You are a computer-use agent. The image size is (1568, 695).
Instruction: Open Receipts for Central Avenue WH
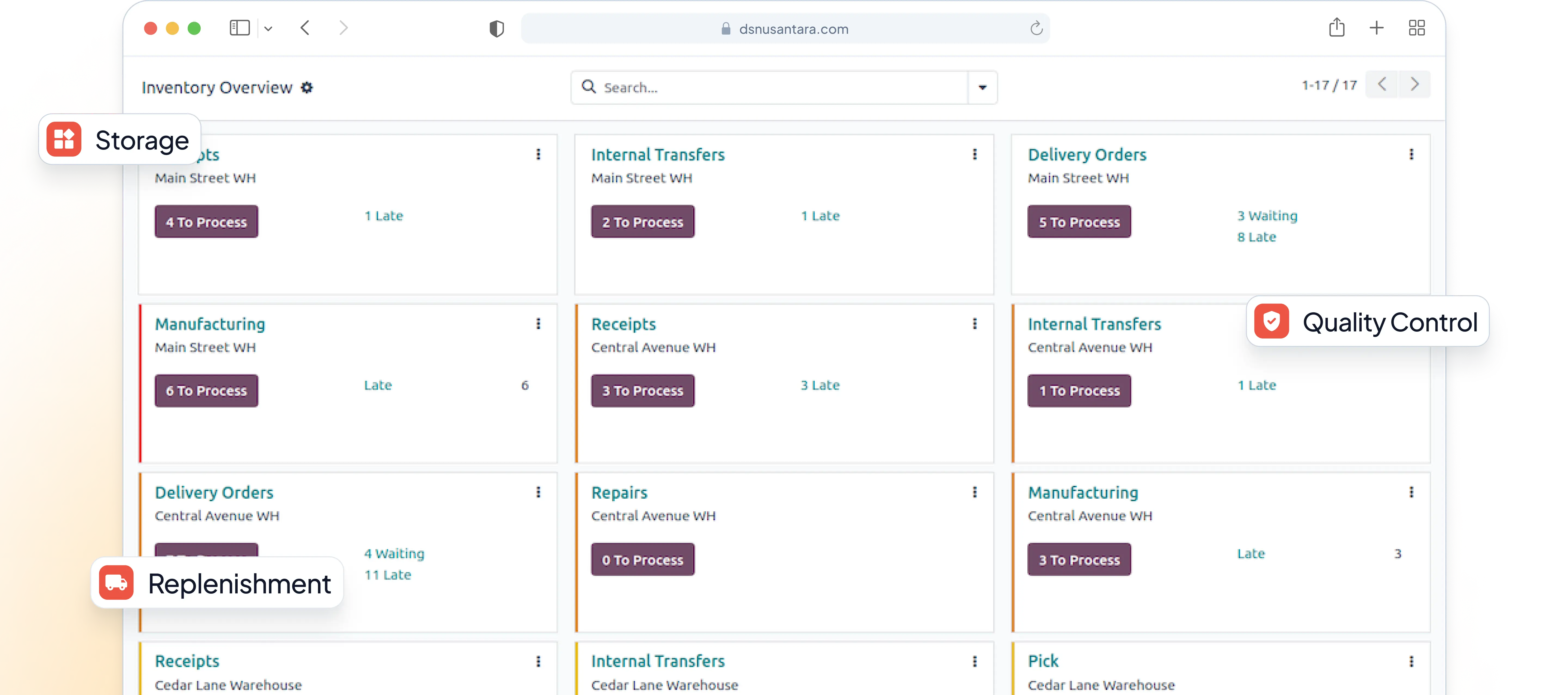pos(624,324)
